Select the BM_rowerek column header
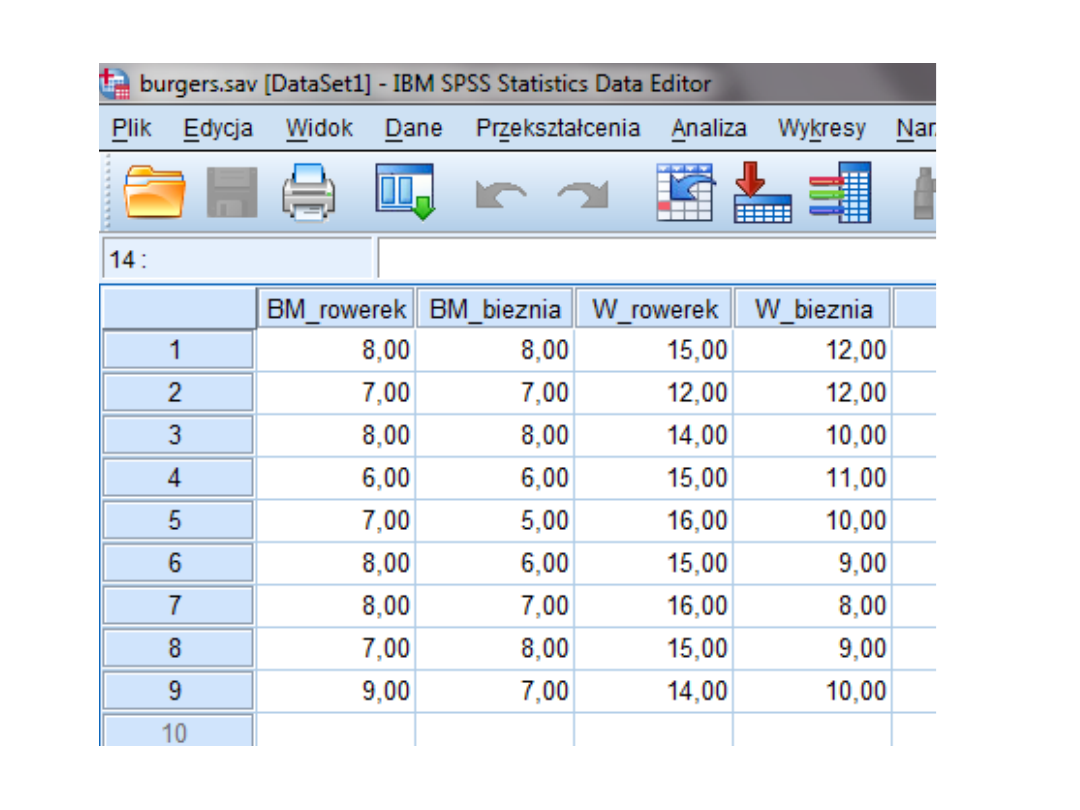 pos(335,309)
